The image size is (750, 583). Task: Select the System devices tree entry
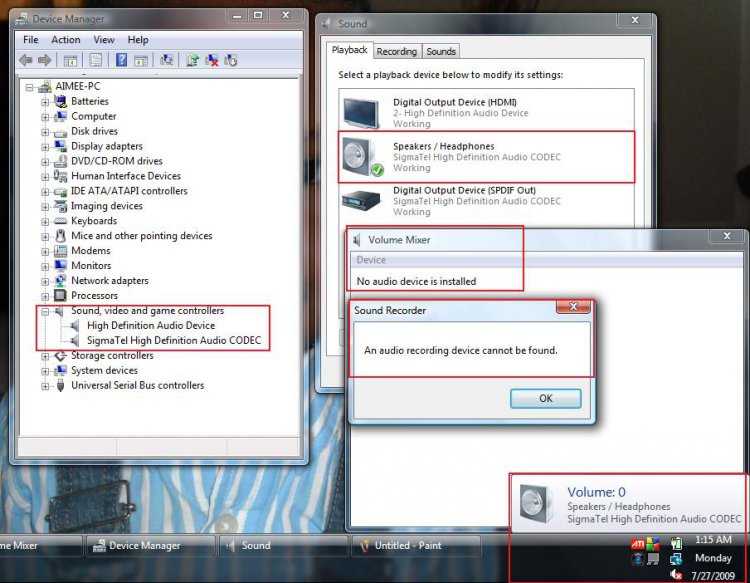click(104, 370)
